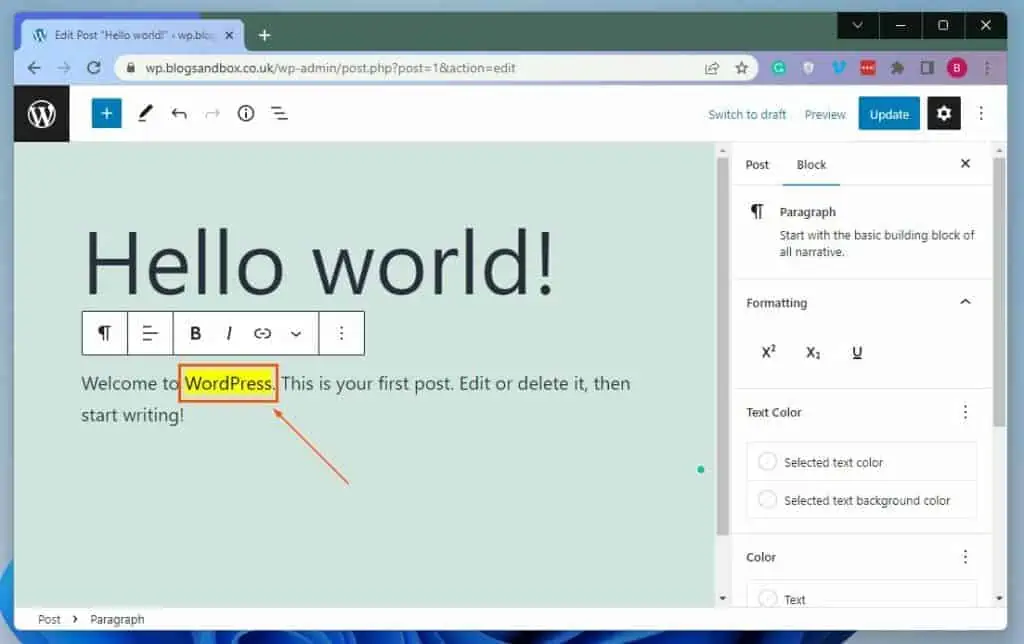Screen dimensions: 1024x644
Task: Click the block inserter plus button
Action: pyautogui.click(x=106, y=113)
